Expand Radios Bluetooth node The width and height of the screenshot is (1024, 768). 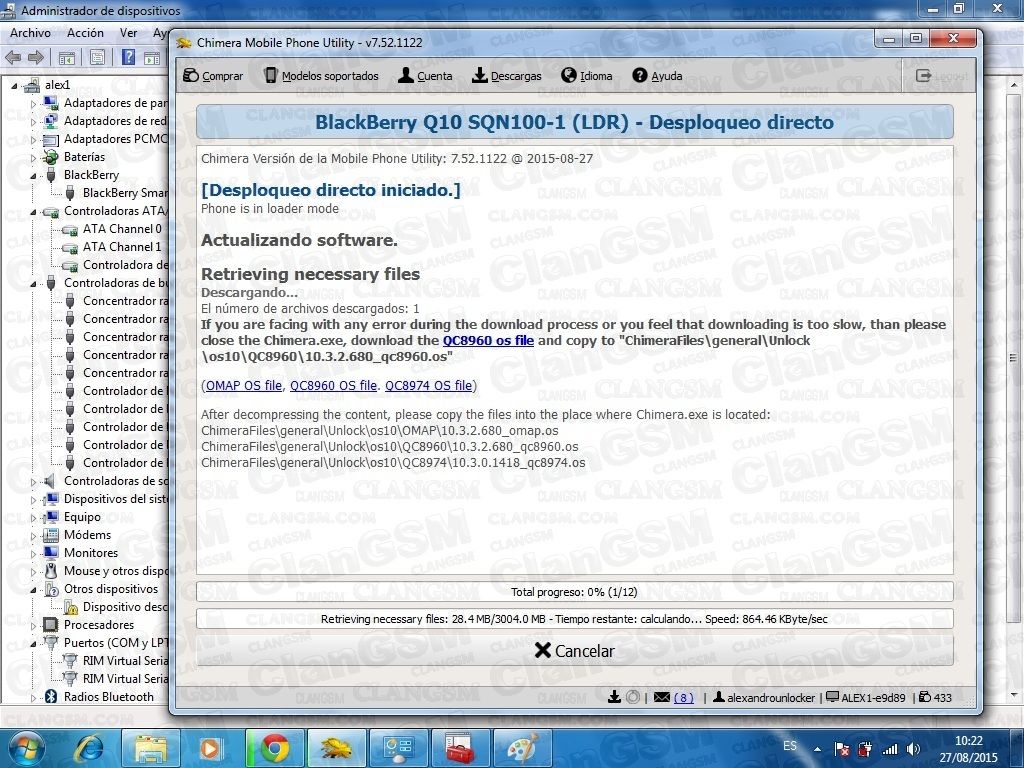(x=33, y=697)
